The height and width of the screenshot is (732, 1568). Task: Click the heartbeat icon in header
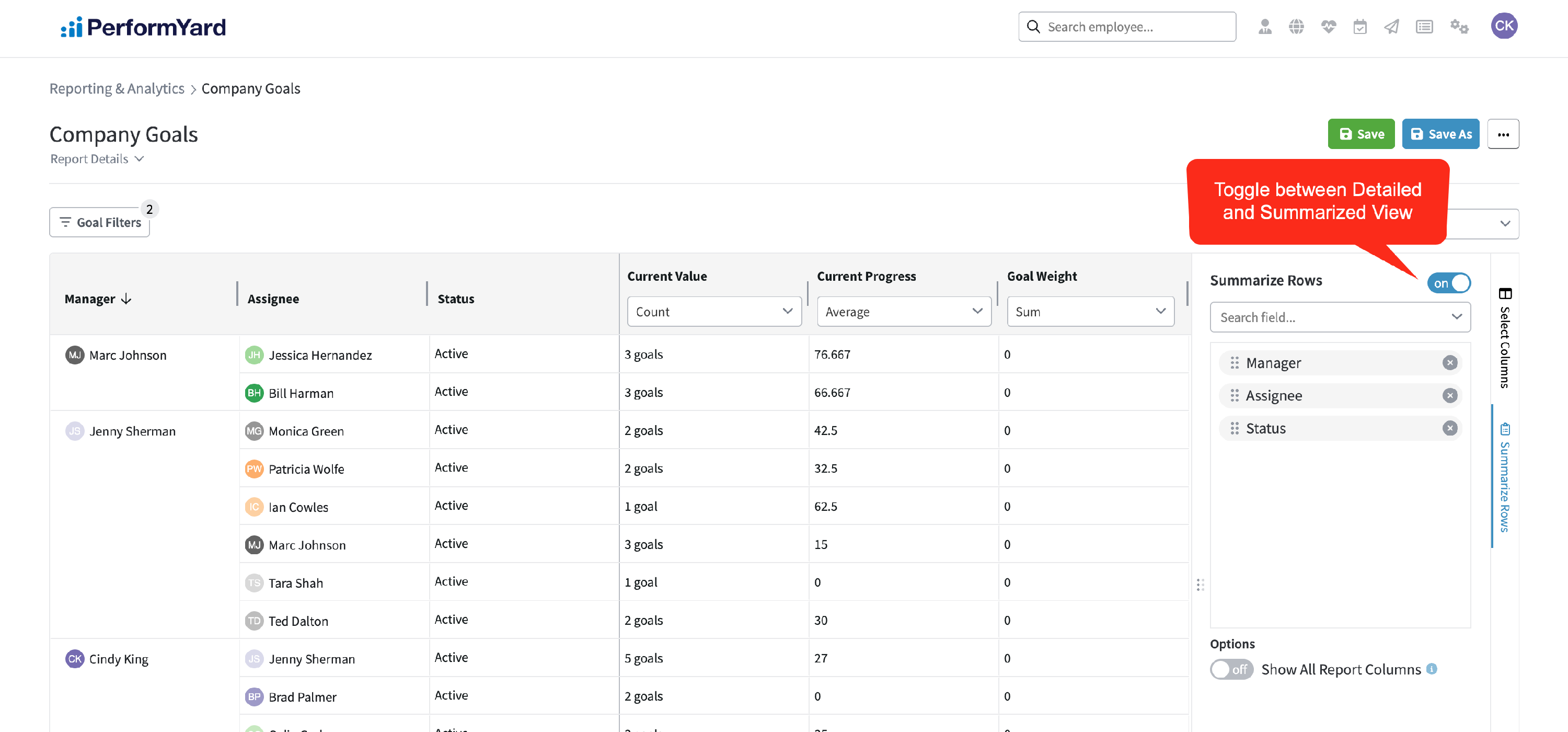tap(1328, 27)
